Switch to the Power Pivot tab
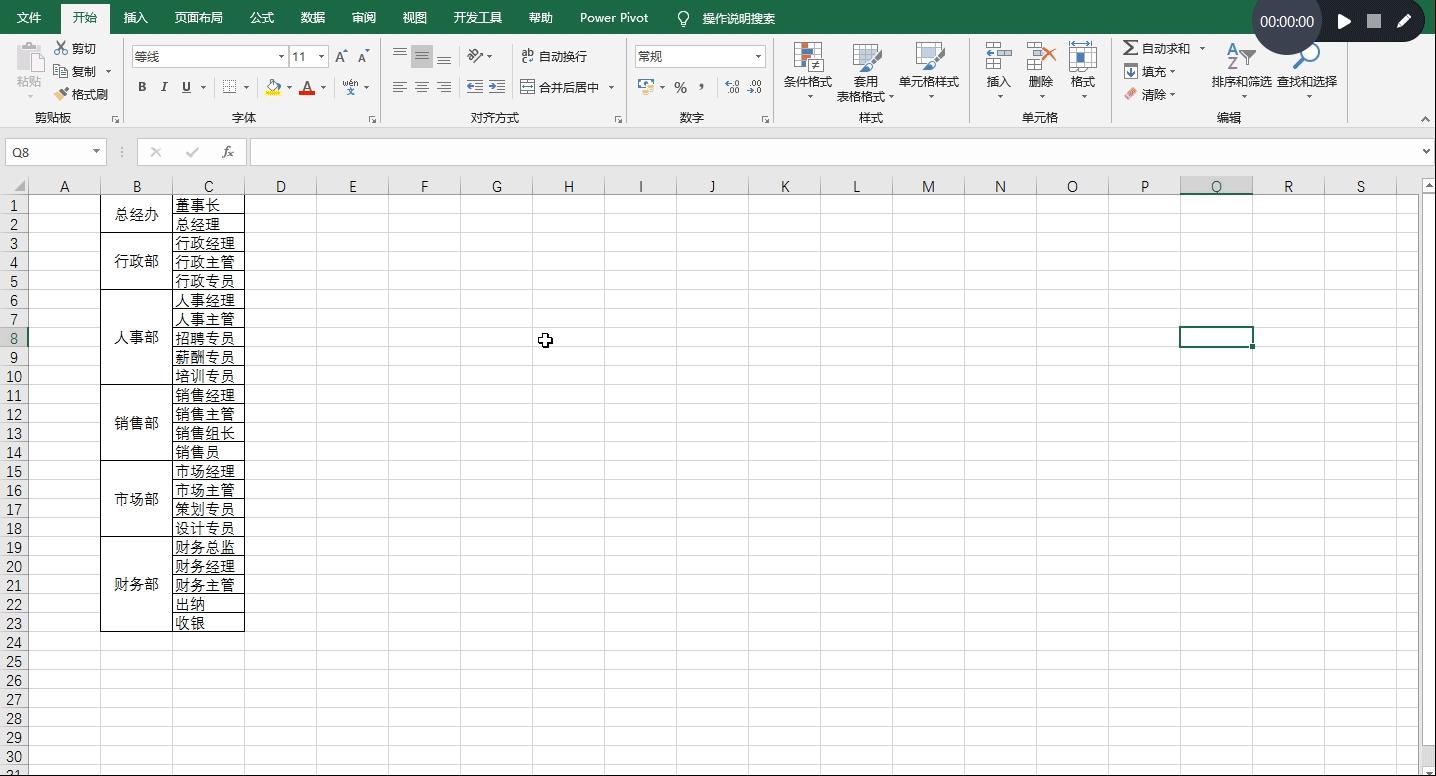 click(614, 18)
